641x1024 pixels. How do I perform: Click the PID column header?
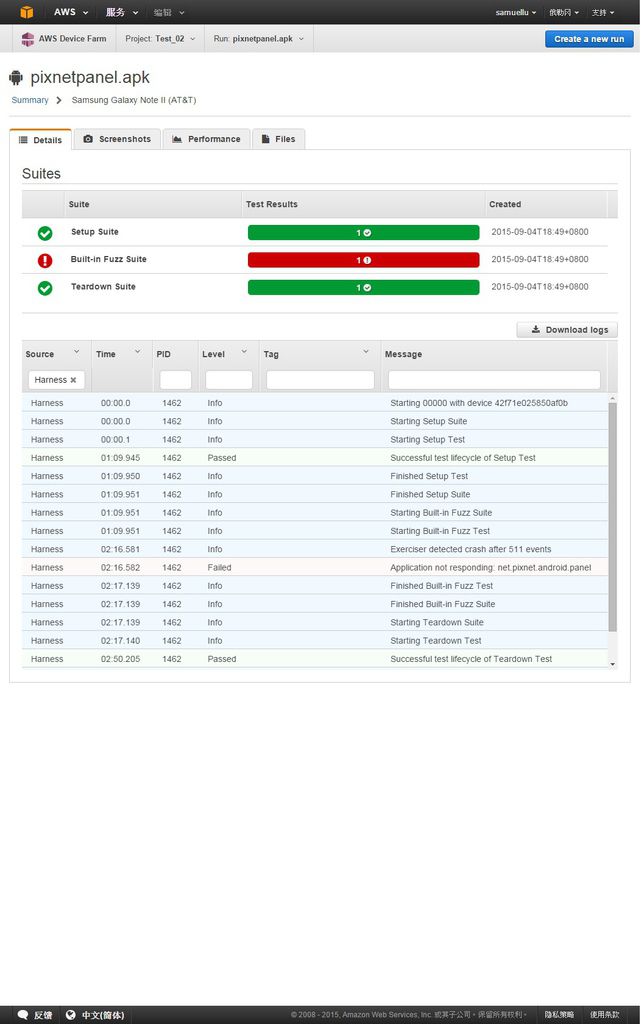(163, 354)
